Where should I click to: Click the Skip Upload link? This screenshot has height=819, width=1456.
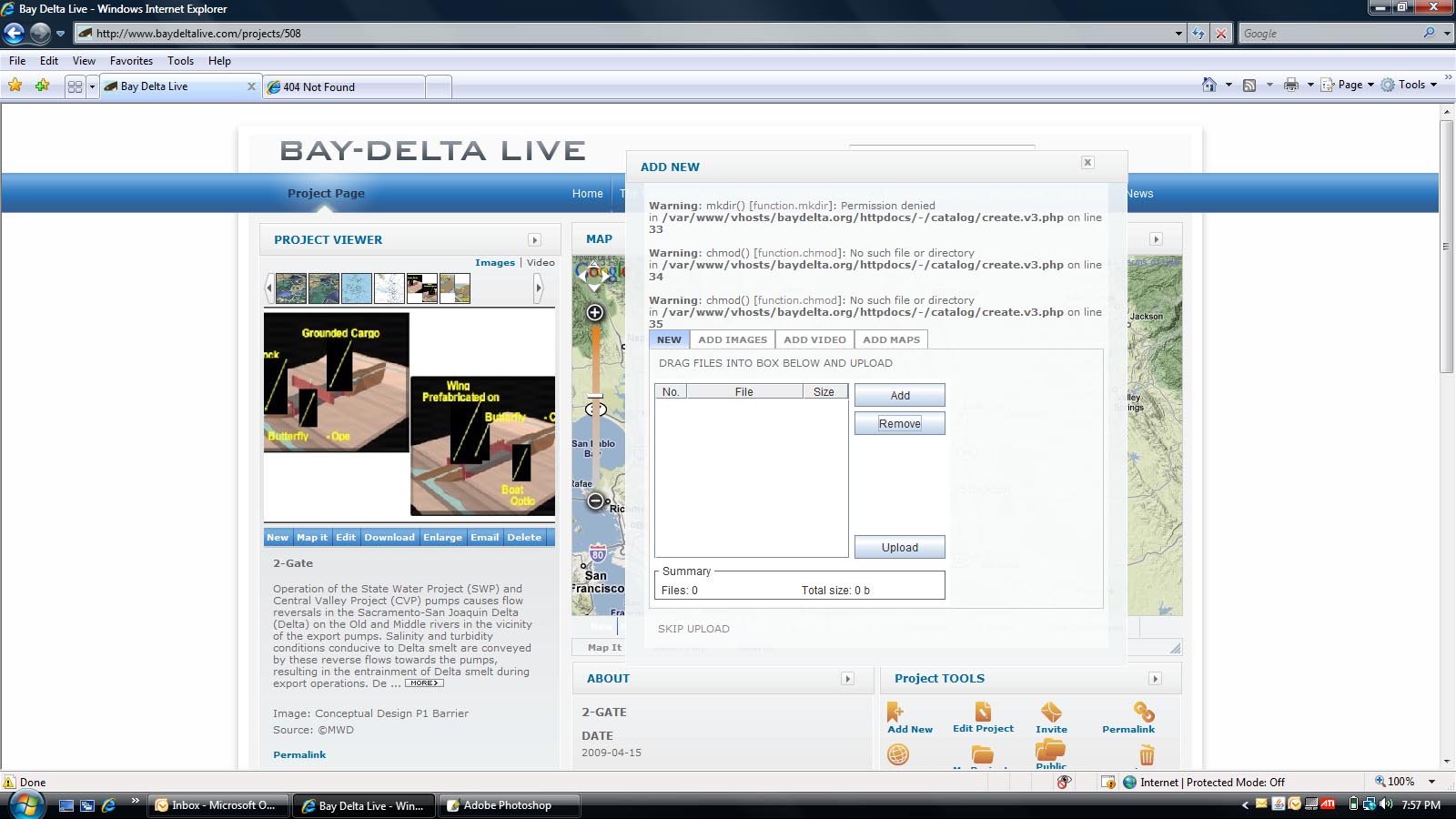pos(693,629)
